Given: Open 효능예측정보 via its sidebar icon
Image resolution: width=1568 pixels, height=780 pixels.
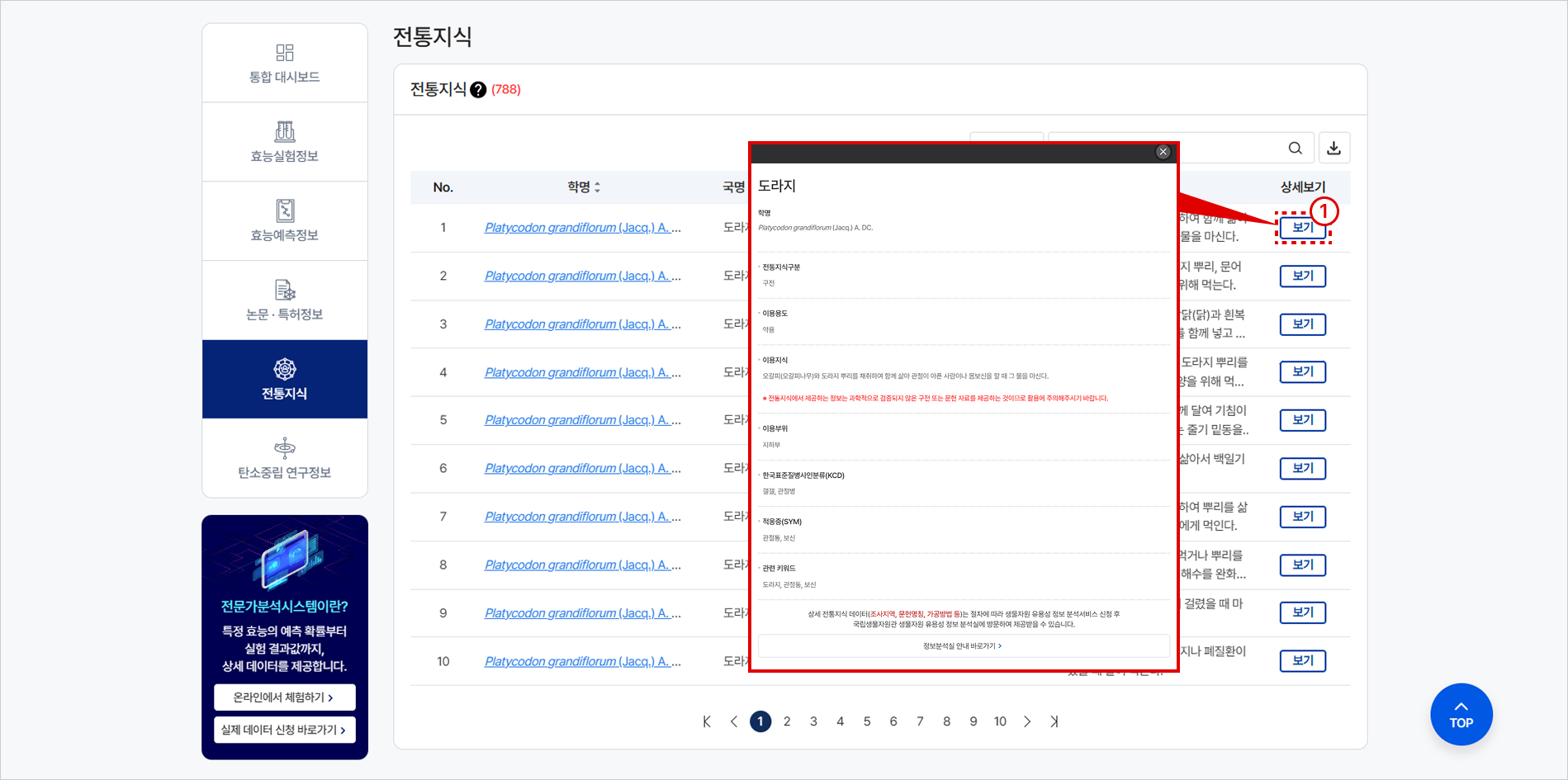Looking at the screenshot, I should point(284,209).
